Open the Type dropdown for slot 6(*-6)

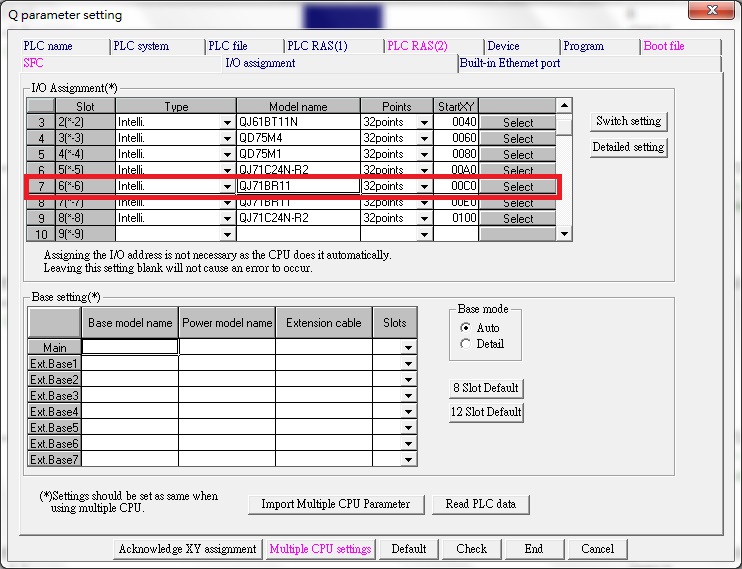click(227, 186)
